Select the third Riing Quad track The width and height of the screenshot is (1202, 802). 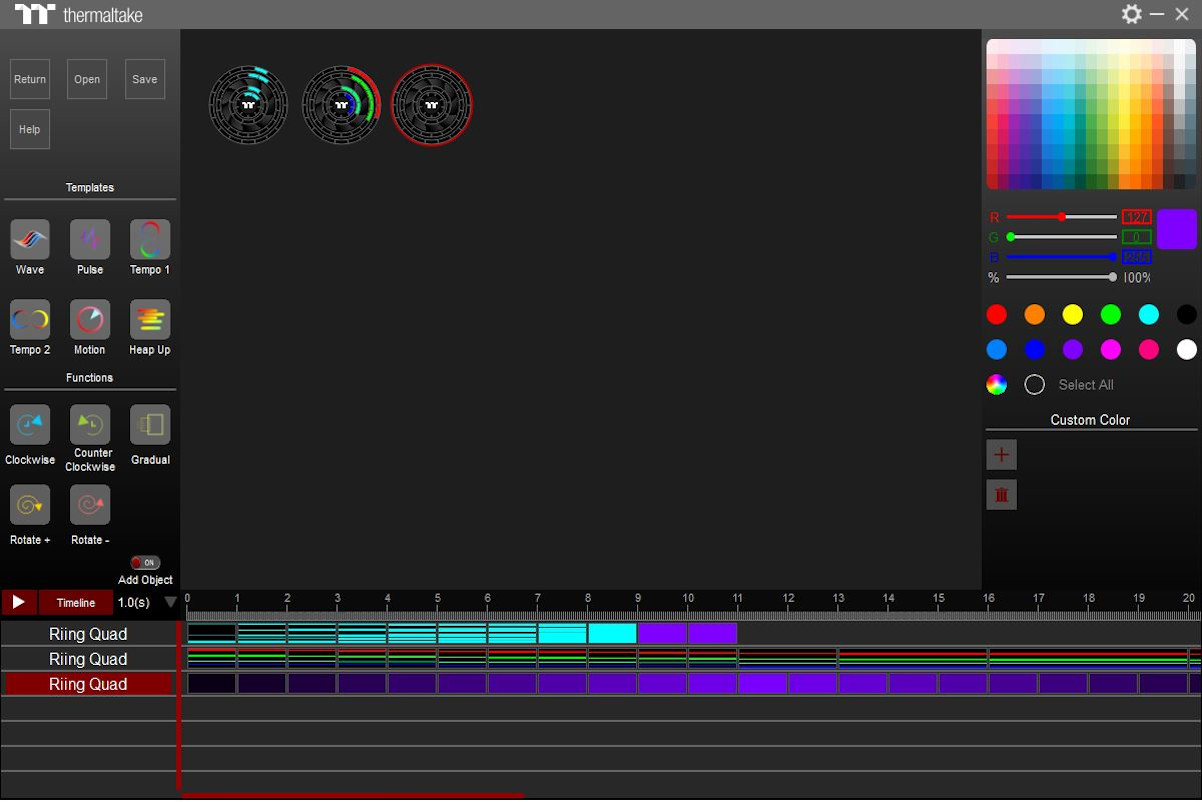(x=88, y=684)
